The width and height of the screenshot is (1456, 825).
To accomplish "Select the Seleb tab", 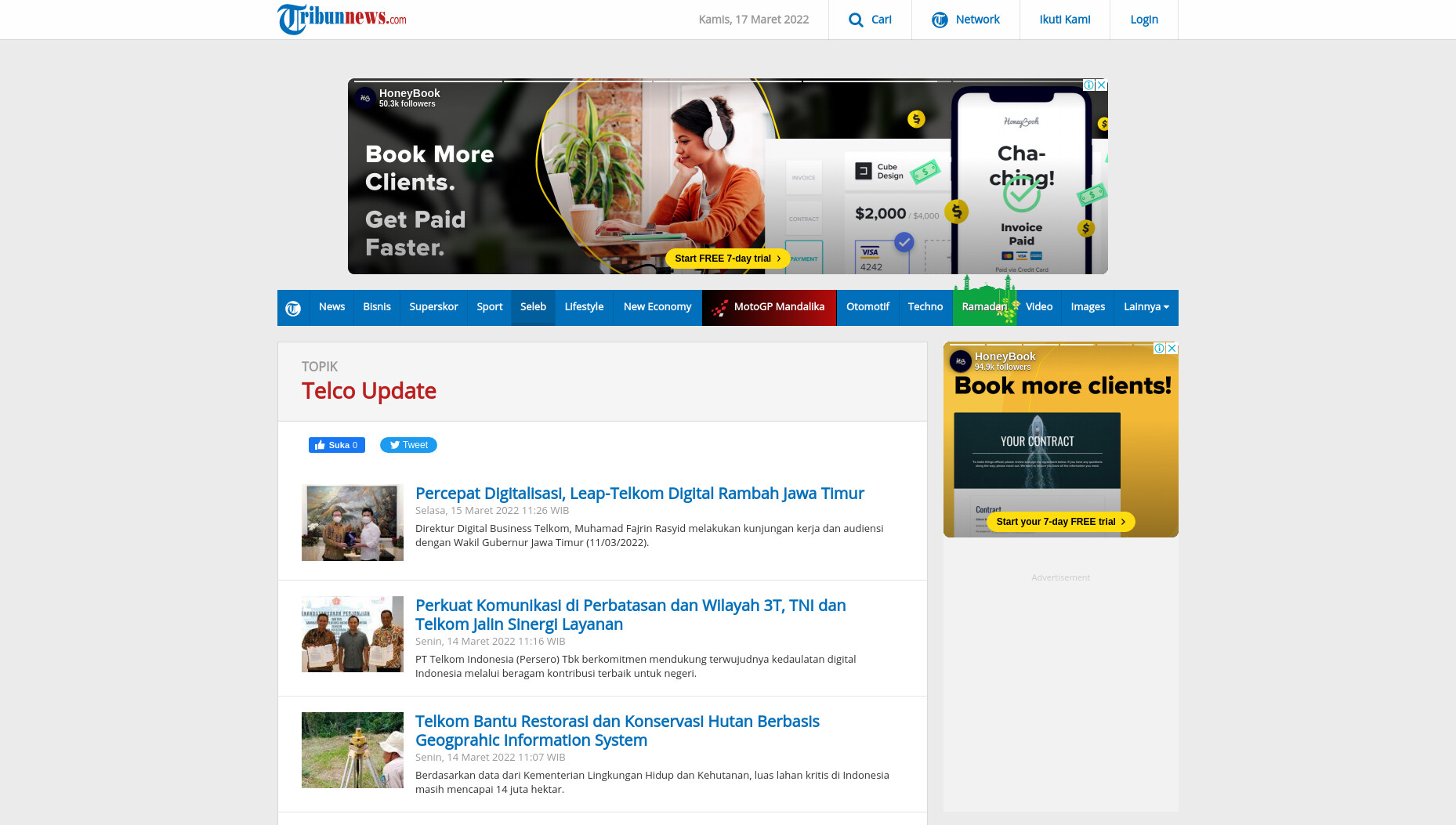I will coord(533,307).
